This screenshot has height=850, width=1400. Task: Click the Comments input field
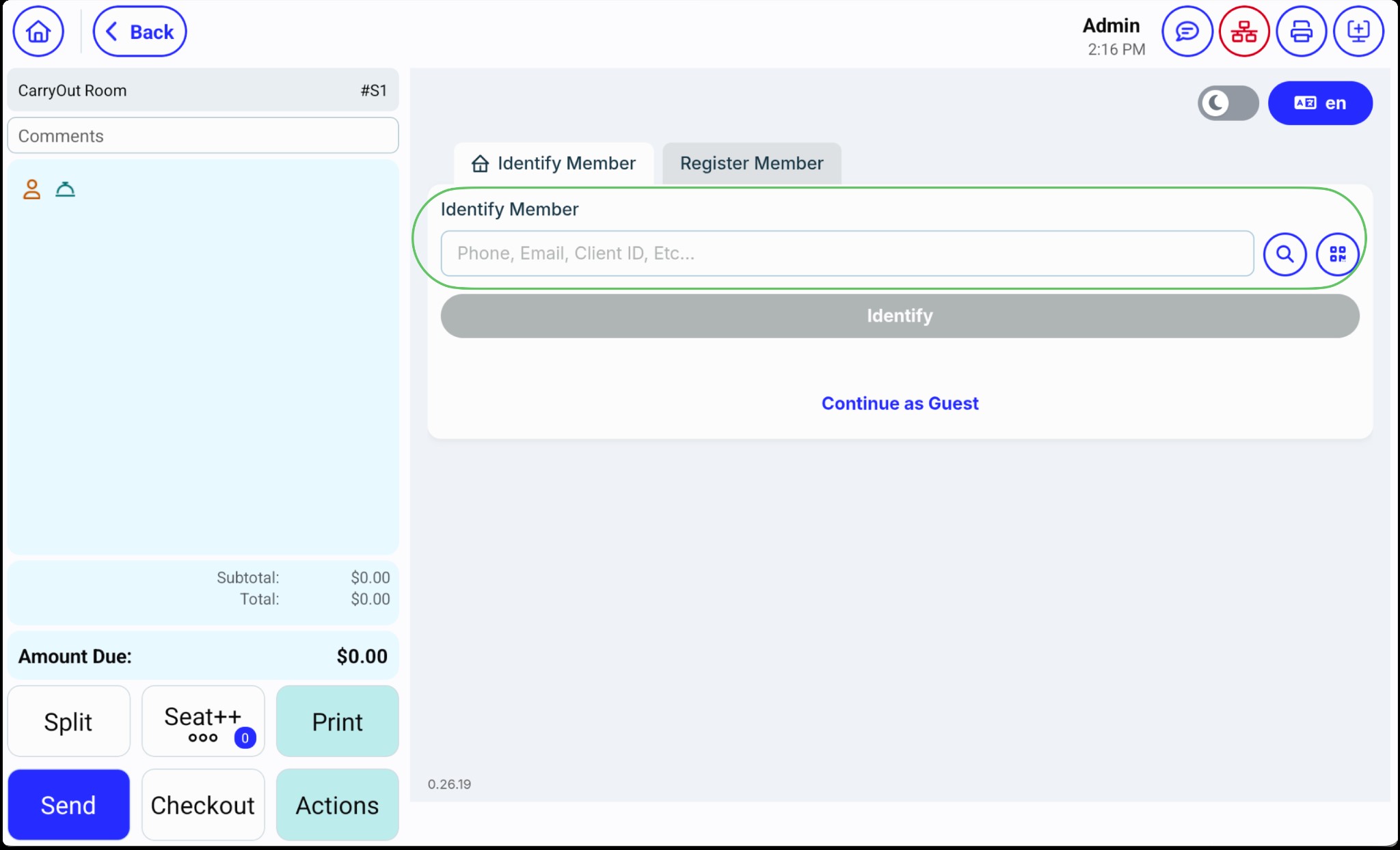click(x=203, y=135)
